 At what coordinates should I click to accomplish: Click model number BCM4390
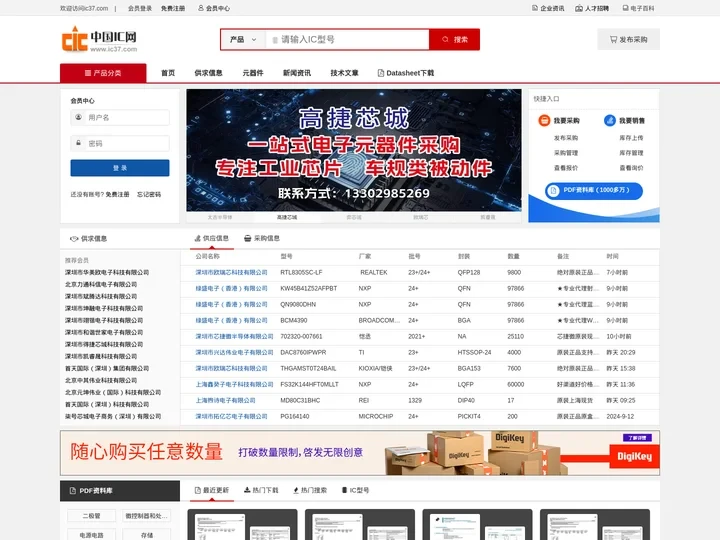point(293,321)
